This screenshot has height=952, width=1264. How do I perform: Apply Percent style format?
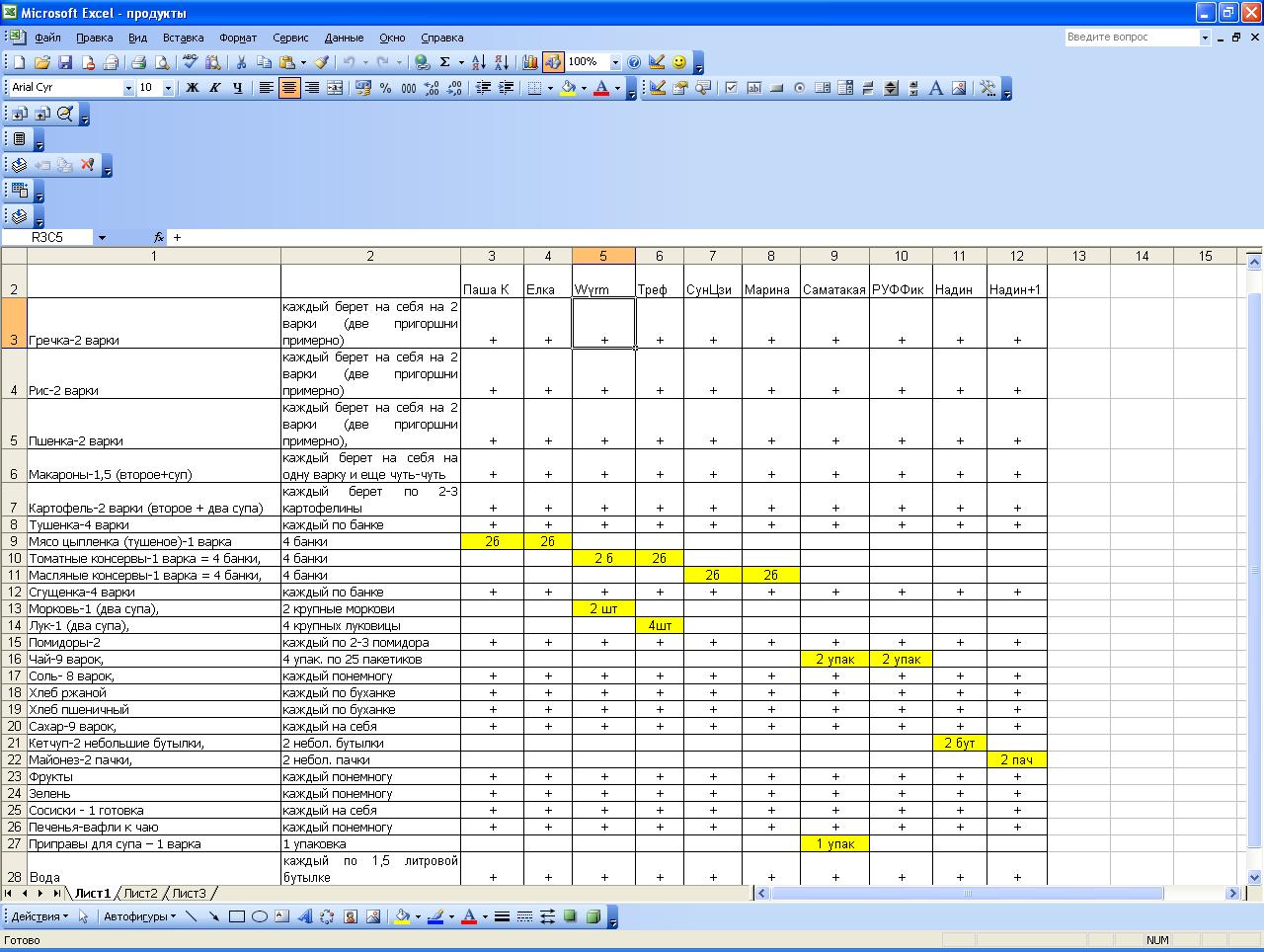(x=385, y=88)
